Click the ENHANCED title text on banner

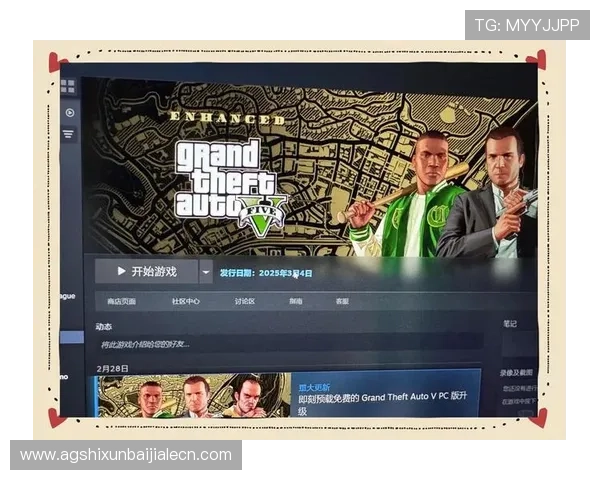tap(227, 118)
